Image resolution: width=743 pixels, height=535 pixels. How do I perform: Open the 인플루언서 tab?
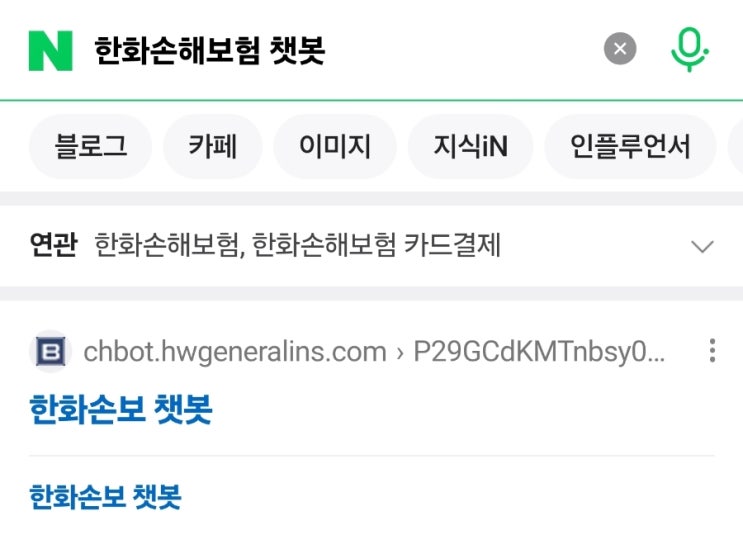point(630,146)
